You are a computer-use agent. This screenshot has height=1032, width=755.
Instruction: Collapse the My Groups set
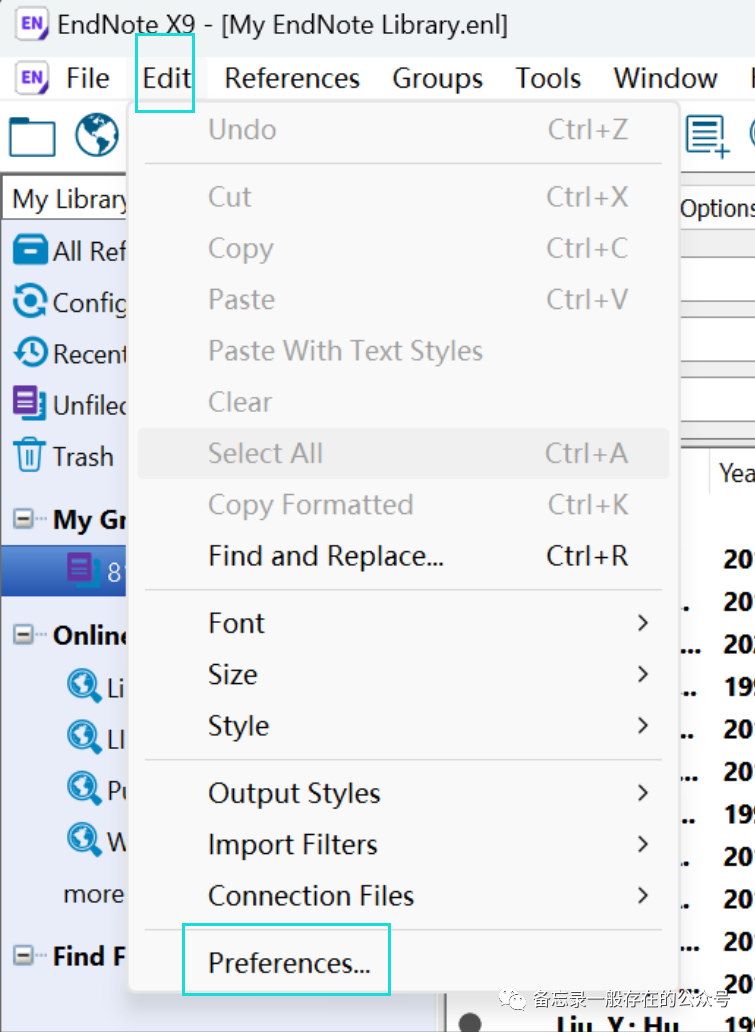23,519
